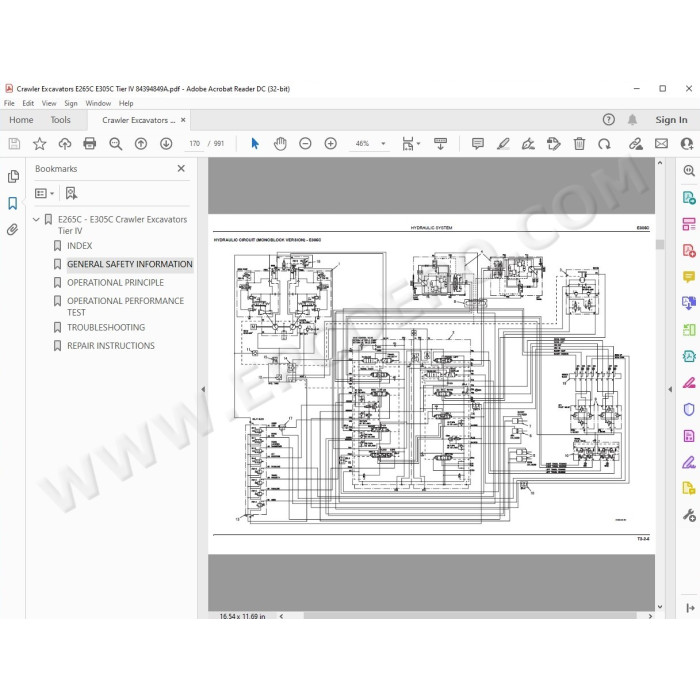
Task: Open the find text magnifier
Action: pos(116,143)
